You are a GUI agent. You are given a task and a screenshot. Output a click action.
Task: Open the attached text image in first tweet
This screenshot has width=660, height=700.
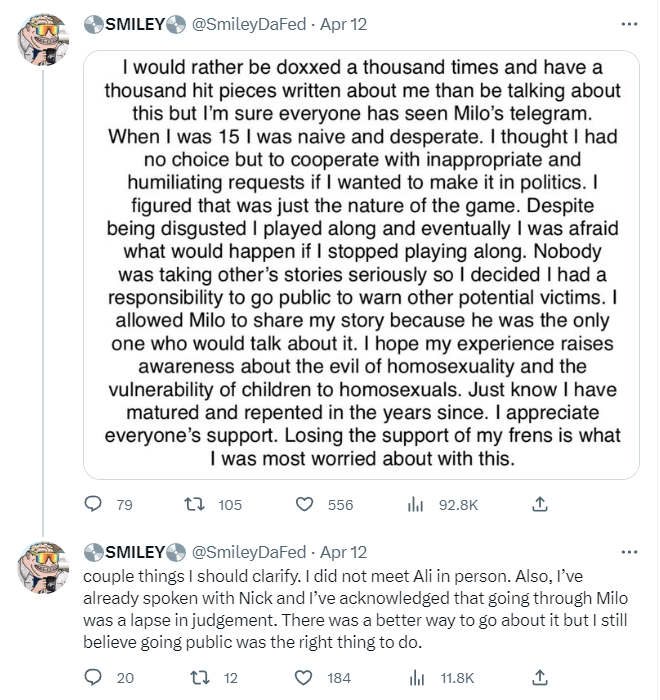[361, 265]
